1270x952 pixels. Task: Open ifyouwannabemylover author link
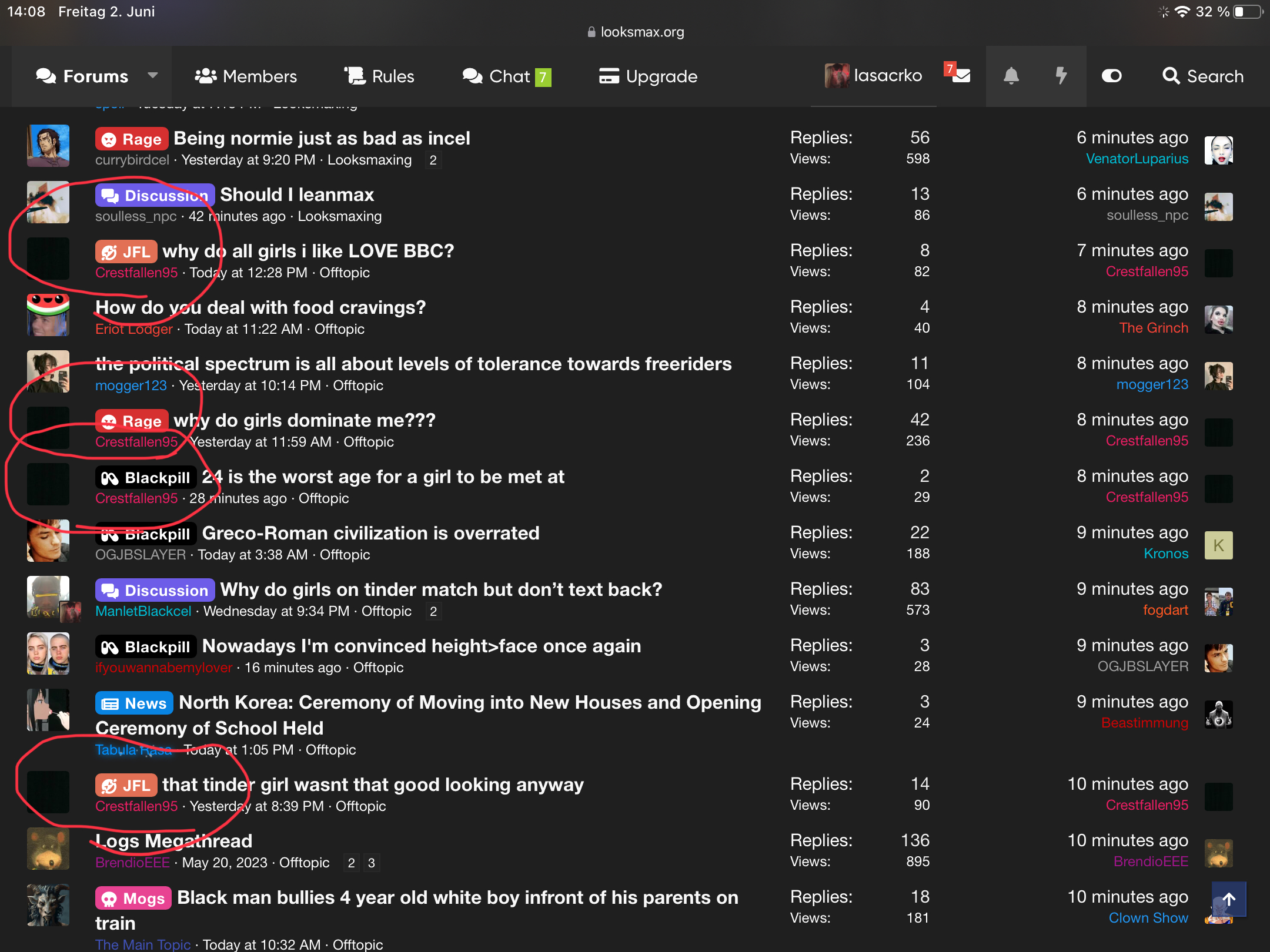[x=164, y=668]
